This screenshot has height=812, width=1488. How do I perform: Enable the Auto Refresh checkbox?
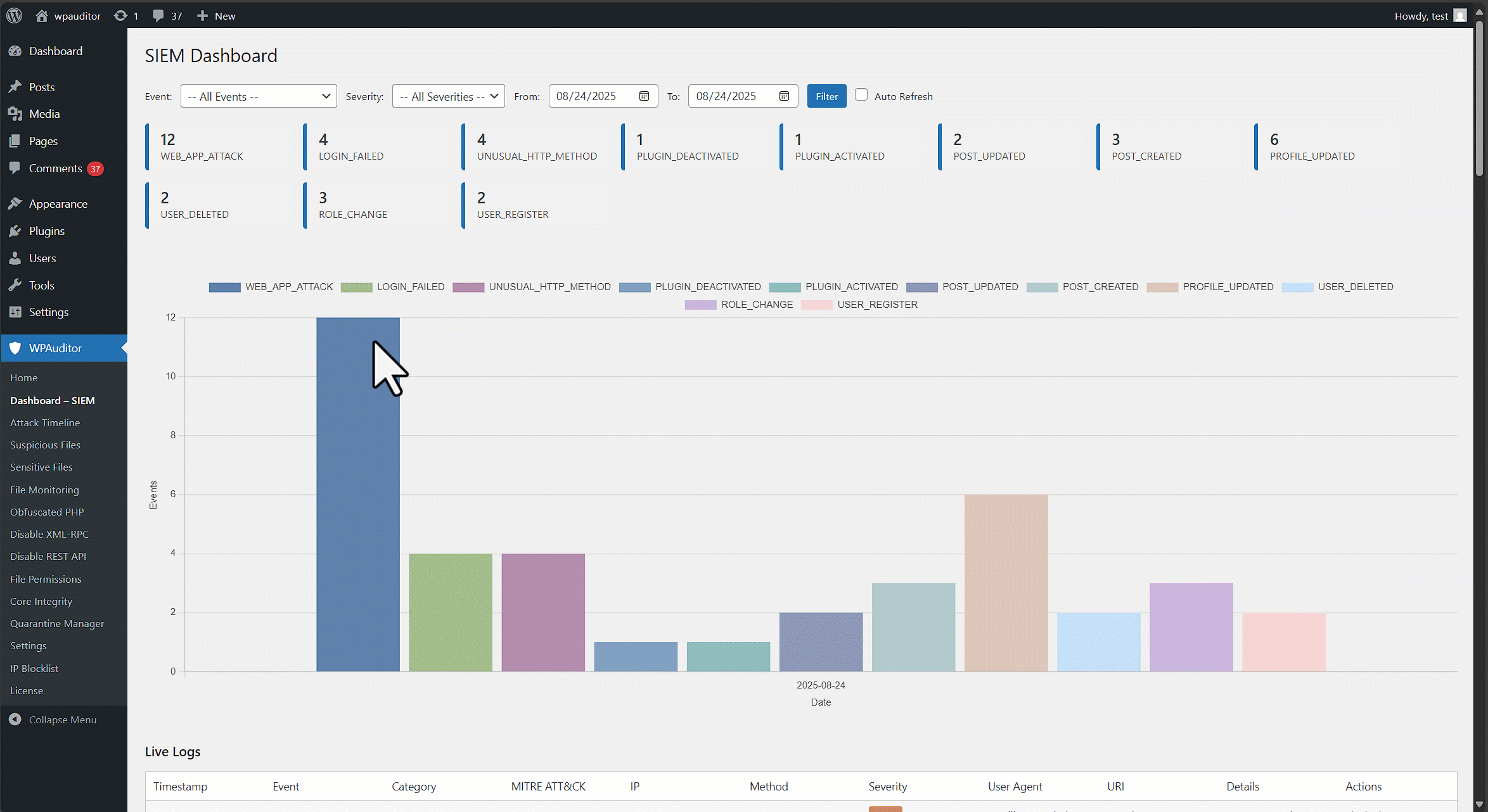pos(861,95)
